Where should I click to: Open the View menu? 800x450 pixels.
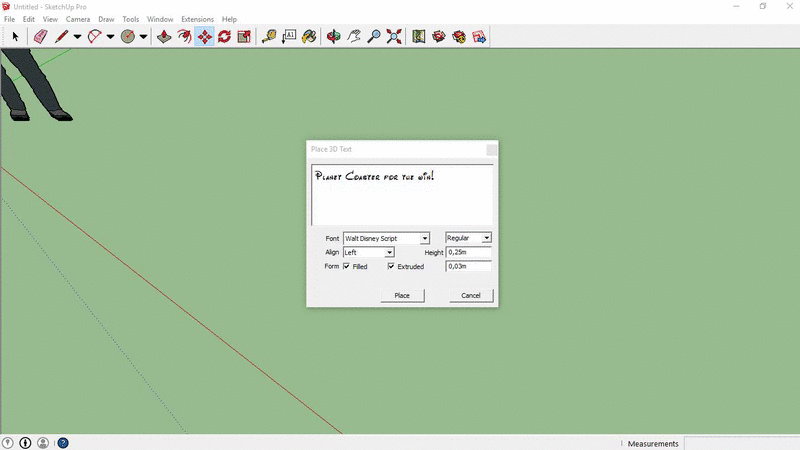pos(50,19)
